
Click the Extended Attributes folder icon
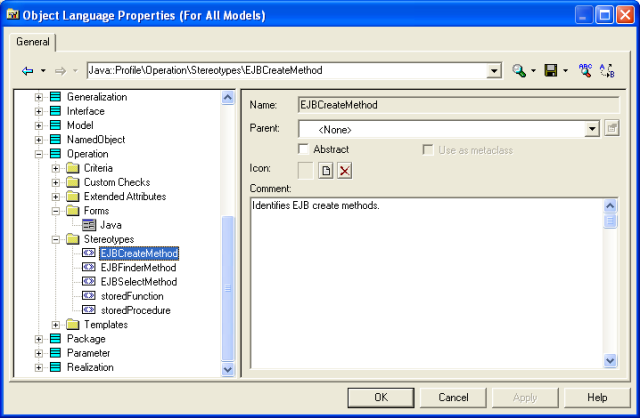point(73,197)
